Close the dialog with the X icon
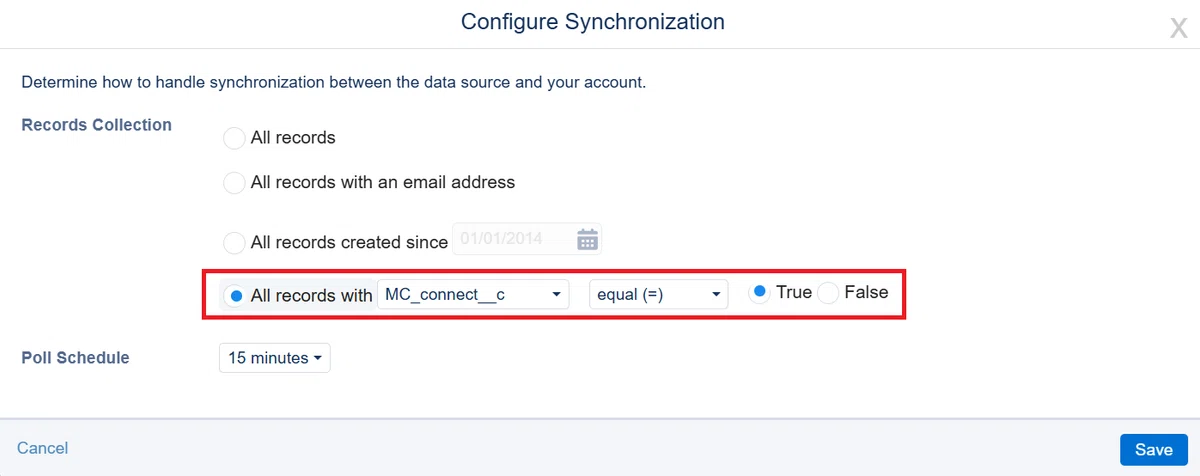Viewport: 1200px width, 476px height. (1178, 28)
